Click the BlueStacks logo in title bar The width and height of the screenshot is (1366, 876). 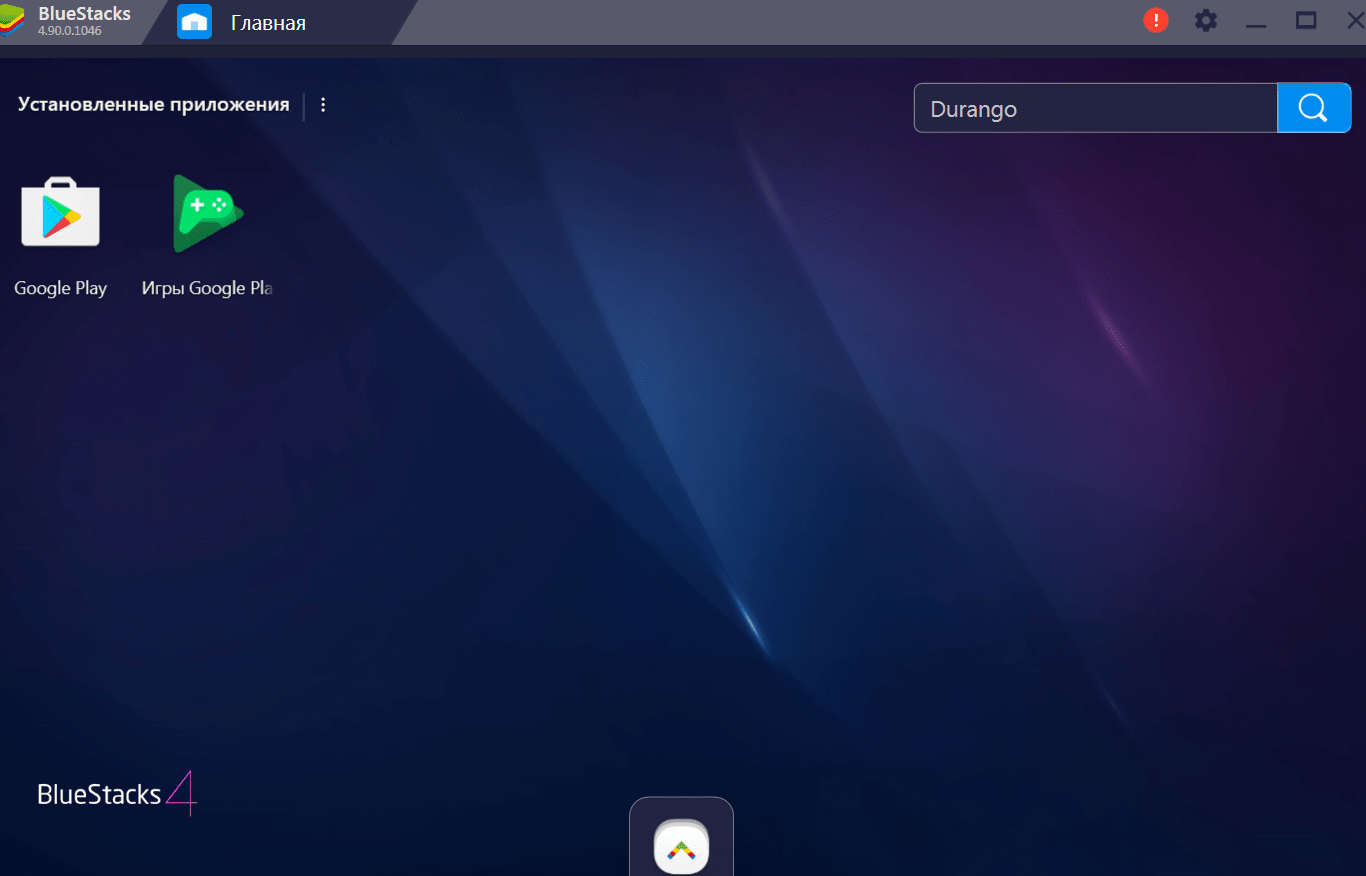coord(11,20)
